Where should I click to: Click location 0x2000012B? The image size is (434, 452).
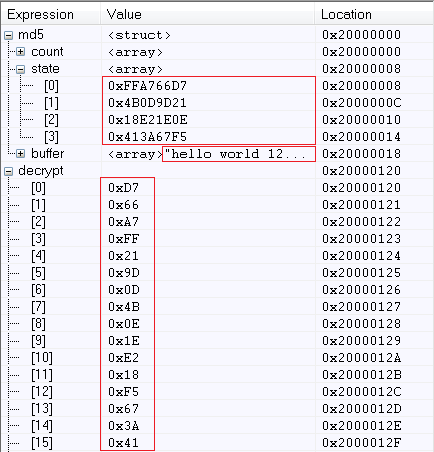point(362,375)
